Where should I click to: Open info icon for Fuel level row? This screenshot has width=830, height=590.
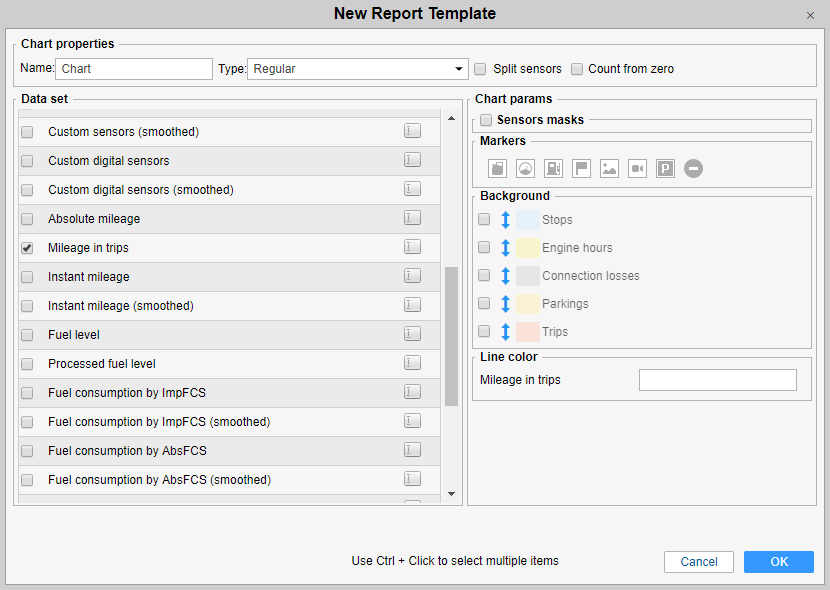(412, 334)
